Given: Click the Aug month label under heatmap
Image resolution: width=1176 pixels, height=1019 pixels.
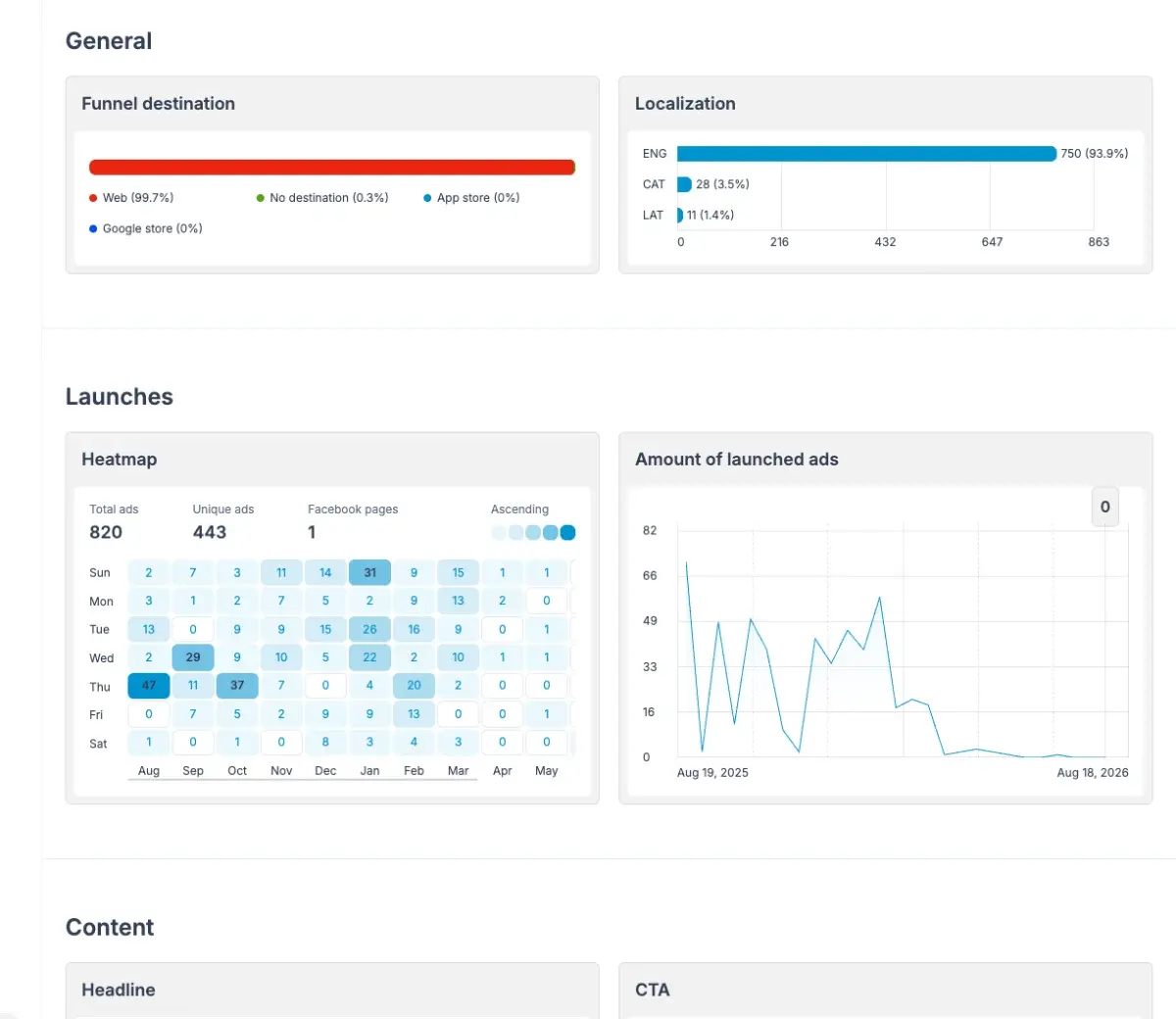Looking at the screenshot, I should coord(149,771).
